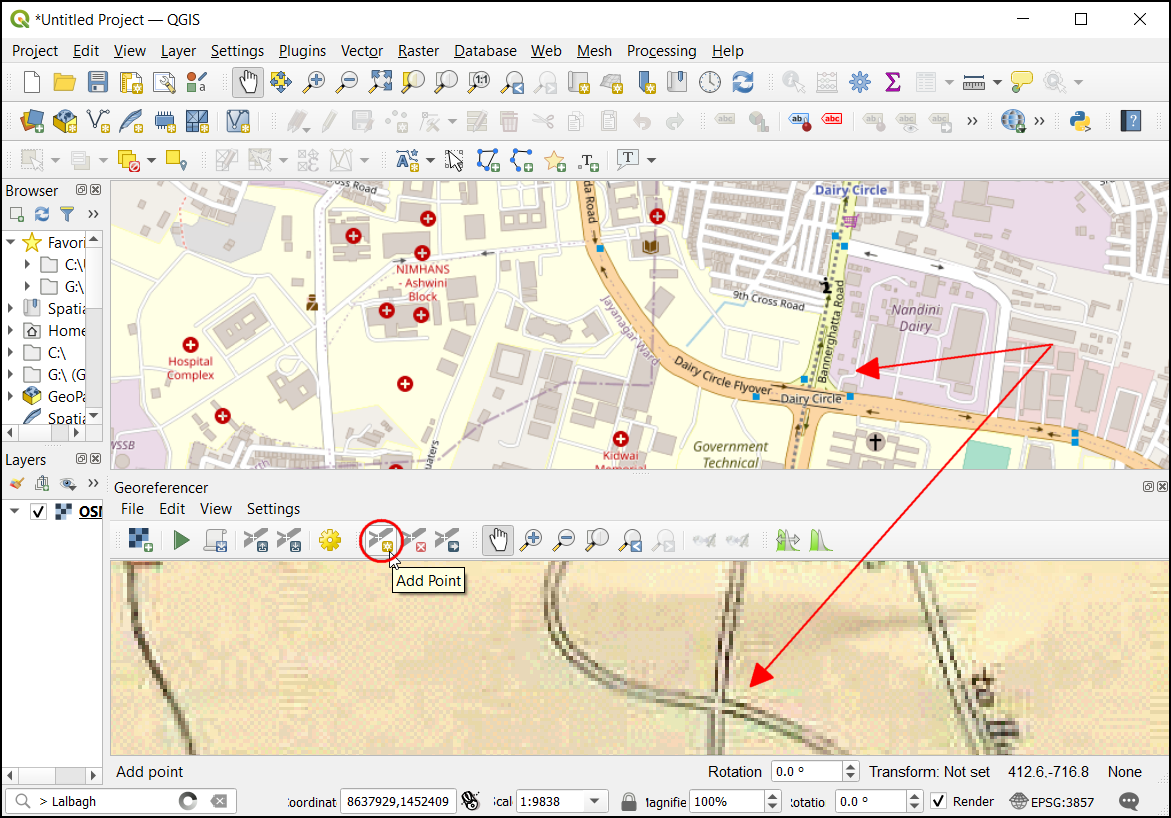Click Zoom Full extent icon

tap(379, 81)
